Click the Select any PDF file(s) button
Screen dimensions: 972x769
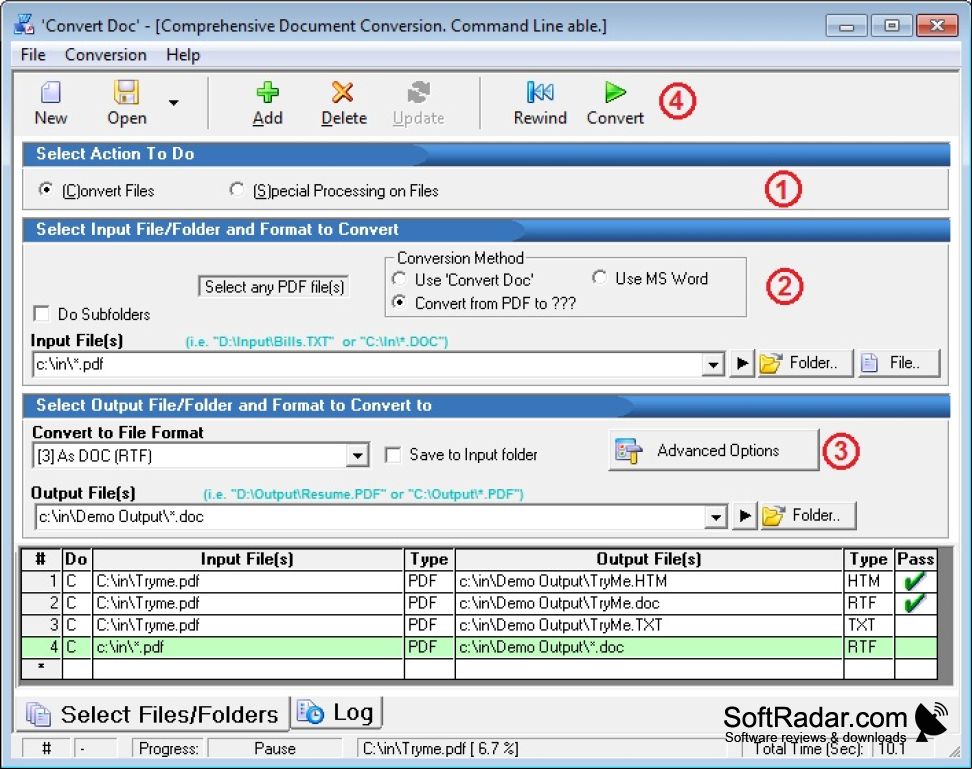tap(274, 286)
